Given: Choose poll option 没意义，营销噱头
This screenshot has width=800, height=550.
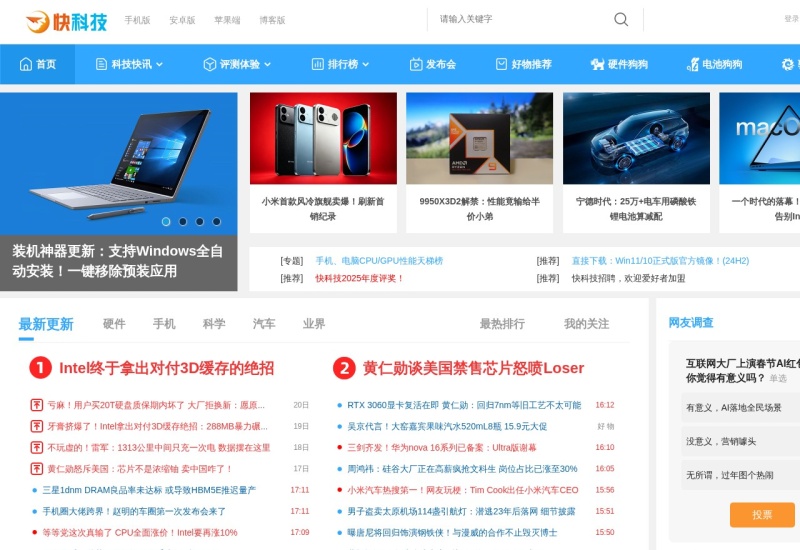Looking at the screenshot, I should coord(740,441).
